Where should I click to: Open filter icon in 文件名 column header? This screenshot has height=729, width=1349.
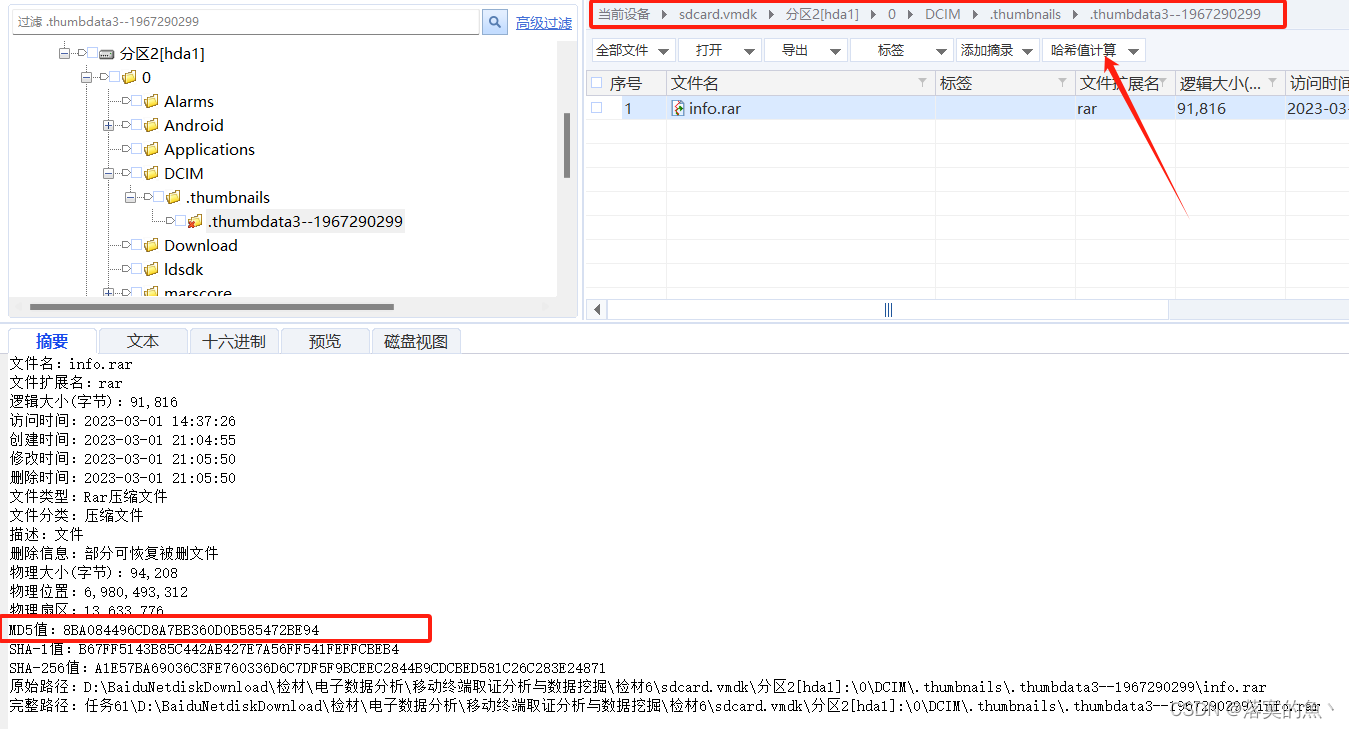(x=924, y=83)
